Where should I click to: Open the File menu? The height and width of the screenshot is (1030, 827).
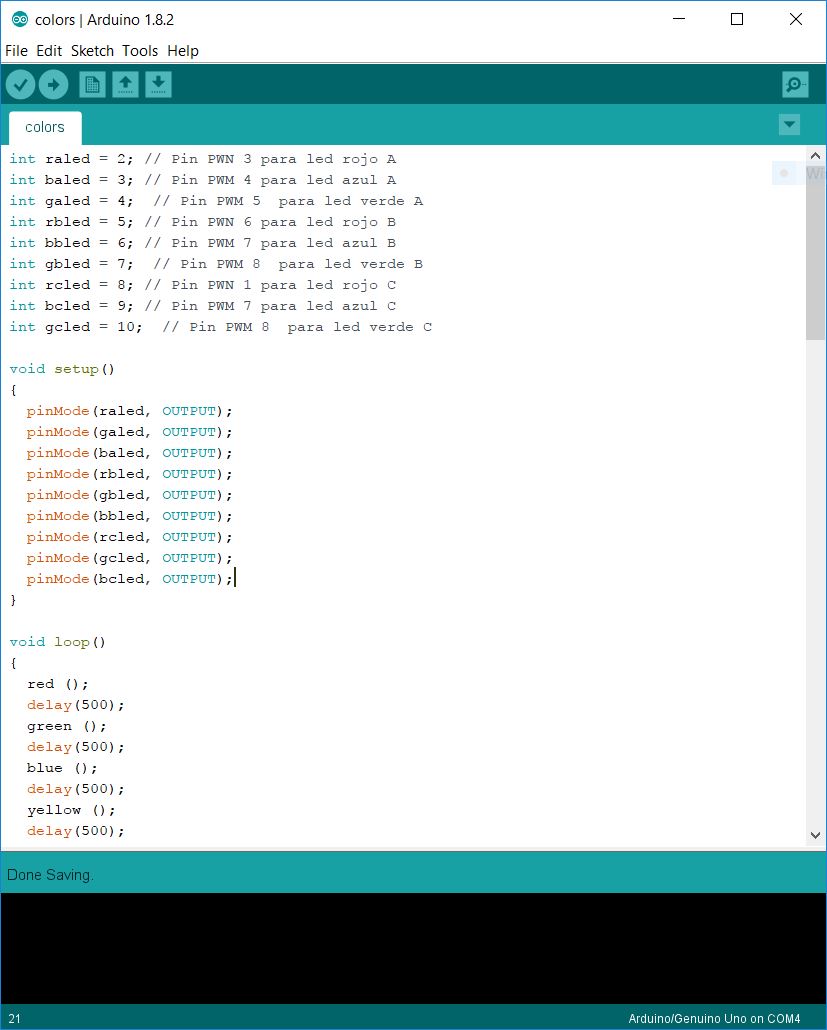(16, 51)
